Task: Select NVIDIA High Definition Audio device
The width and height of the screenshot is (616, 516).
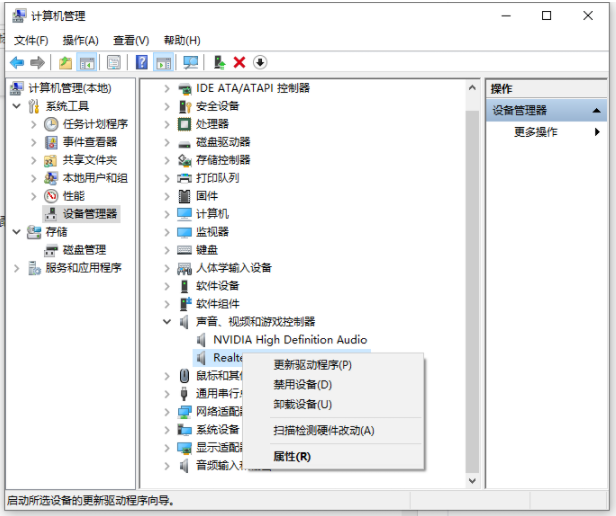Action: [x=289, y=340]
